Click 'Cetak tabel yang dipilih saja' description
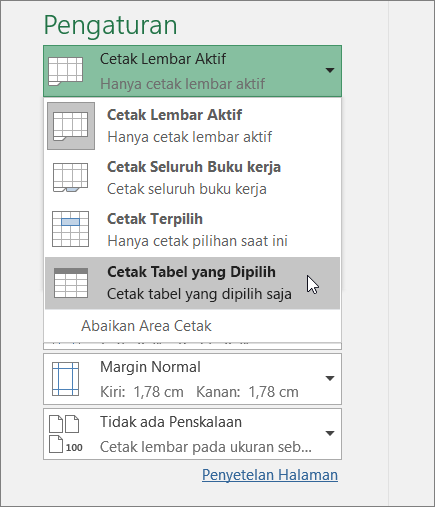This screenshot has width=435, height=507. click(x=199, y=294)
